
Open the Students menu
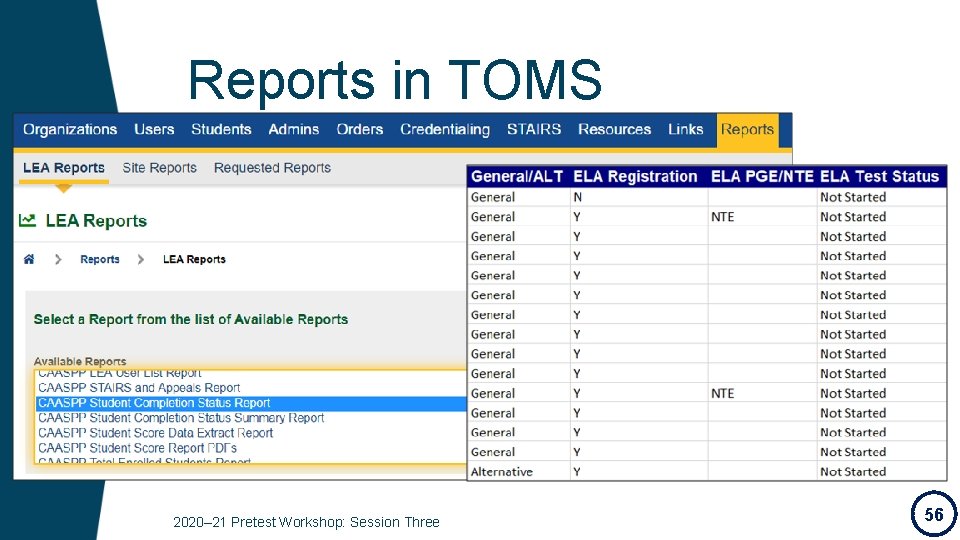point(221,129)
